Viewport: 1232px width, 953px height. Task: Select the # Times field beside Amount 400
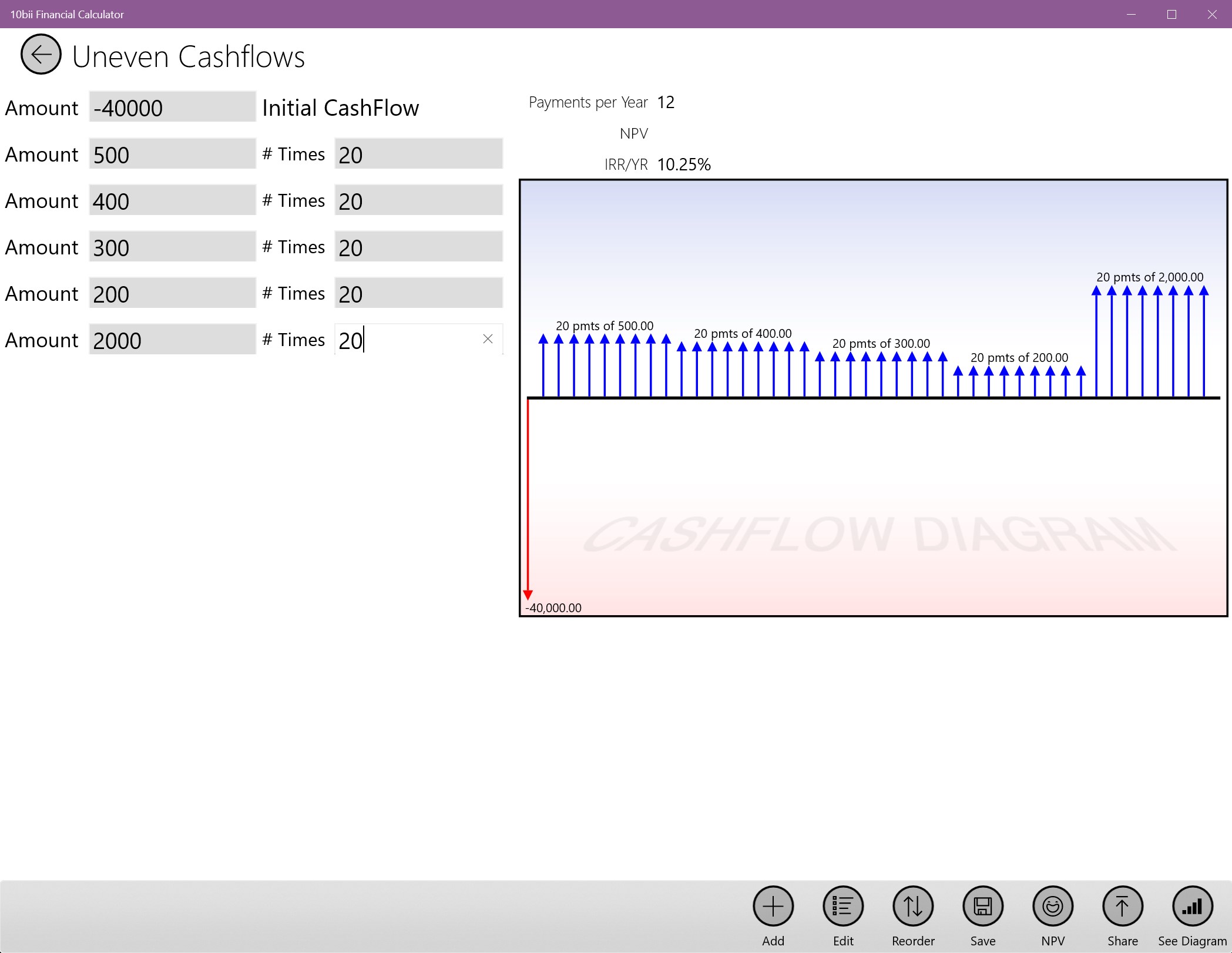[418, 200]
